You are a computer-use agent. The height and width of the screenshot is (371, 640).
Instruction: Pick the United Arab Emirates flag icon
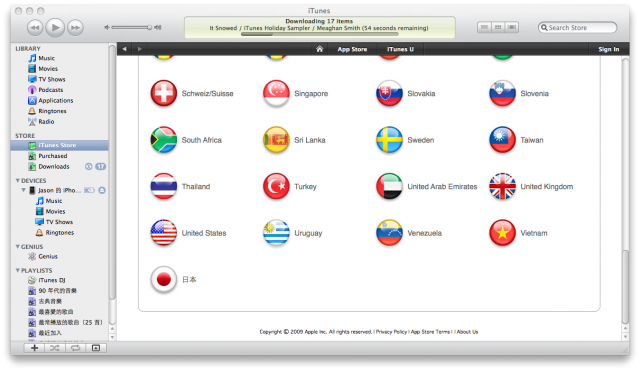pos(389,187)
